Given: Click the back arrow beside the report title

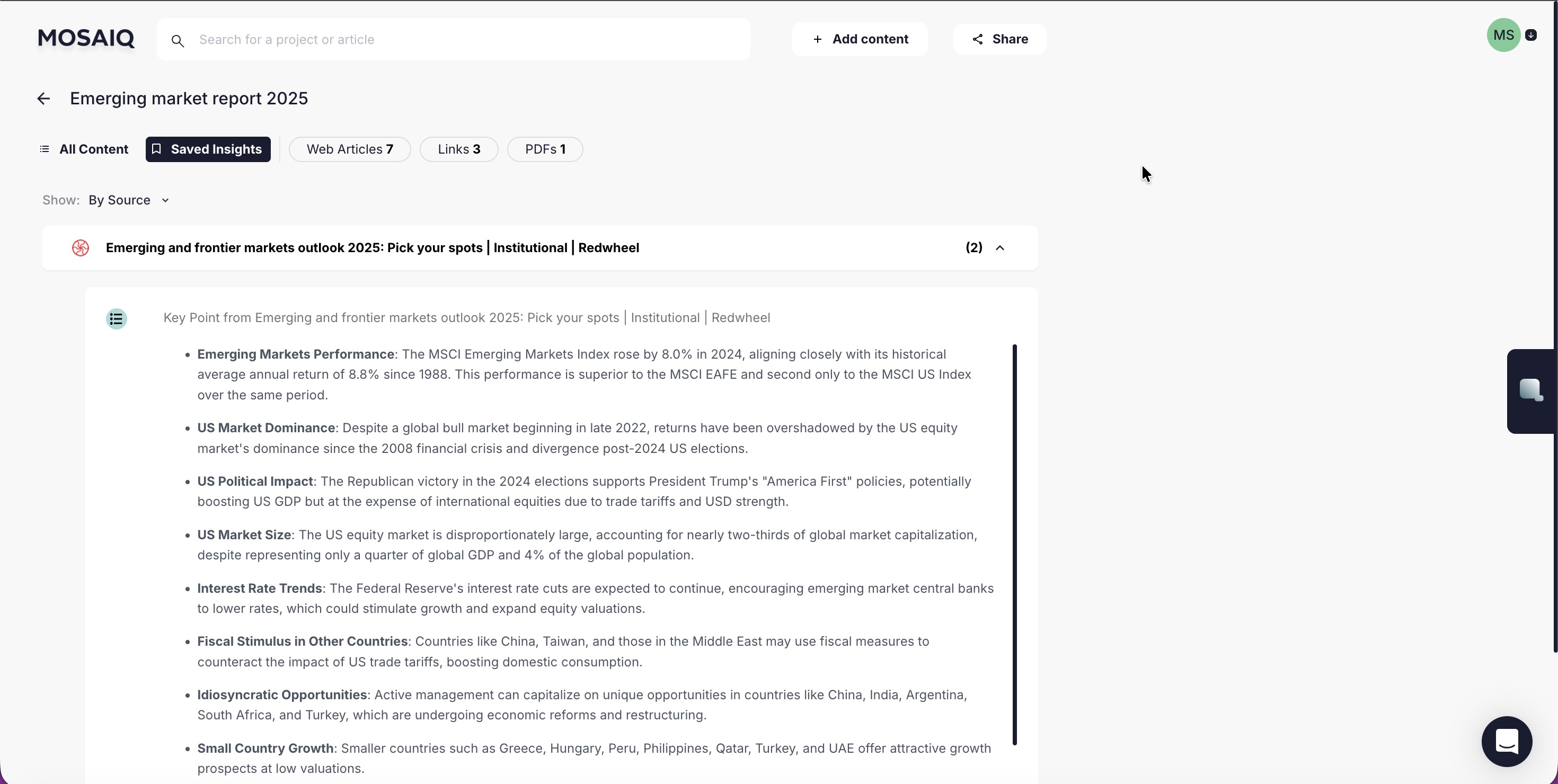Looking at the screenshot, I should tap(43, 98).
